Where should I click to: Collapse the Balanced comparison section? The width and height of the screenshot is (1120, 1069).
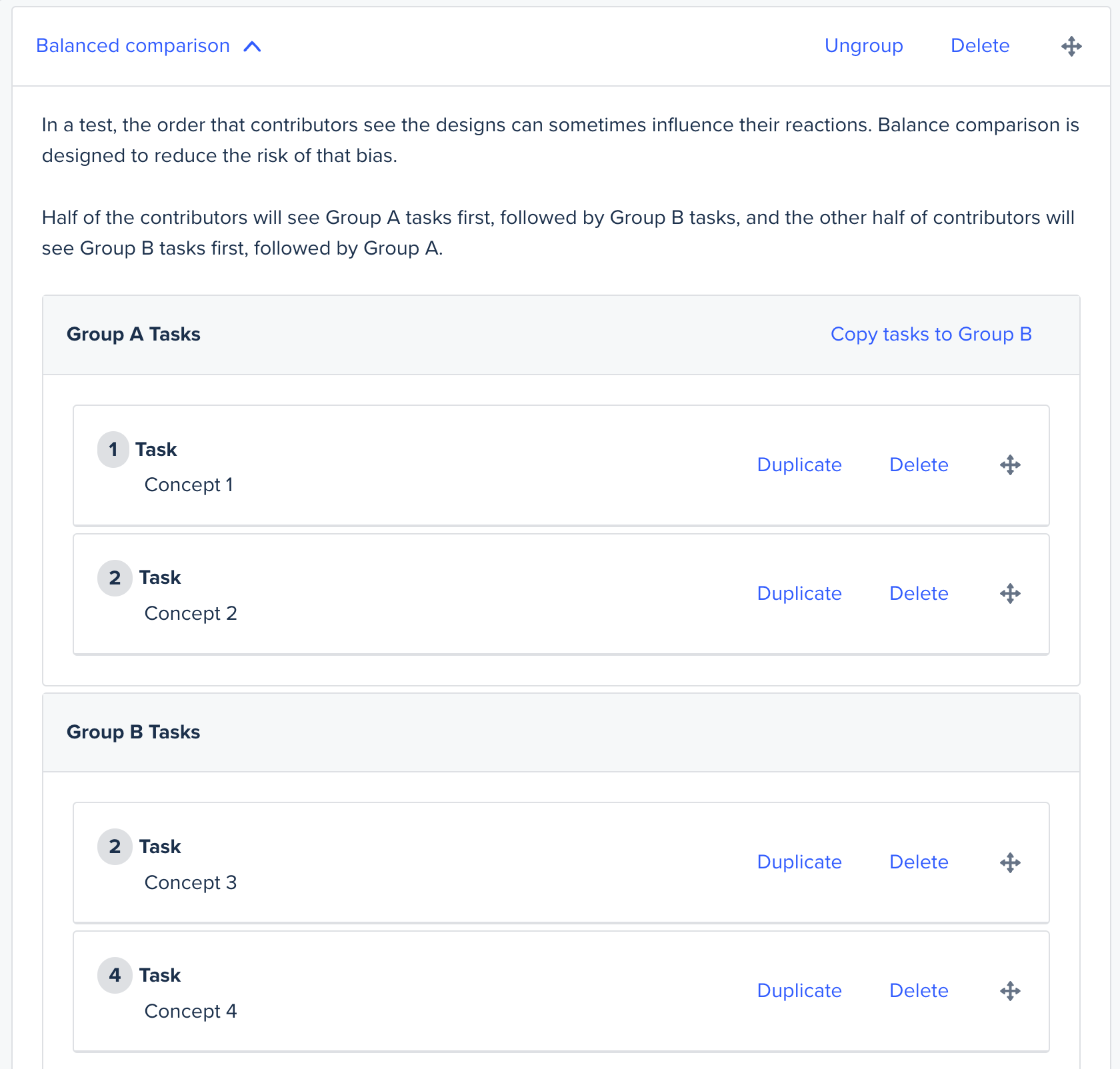[253, 47]
